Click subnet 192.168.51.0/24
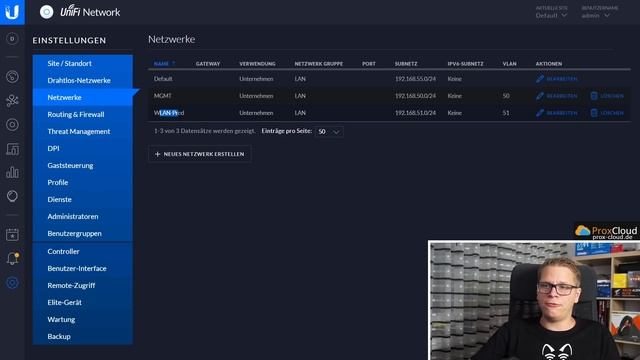640x360 pixels. tap(415, 113)
